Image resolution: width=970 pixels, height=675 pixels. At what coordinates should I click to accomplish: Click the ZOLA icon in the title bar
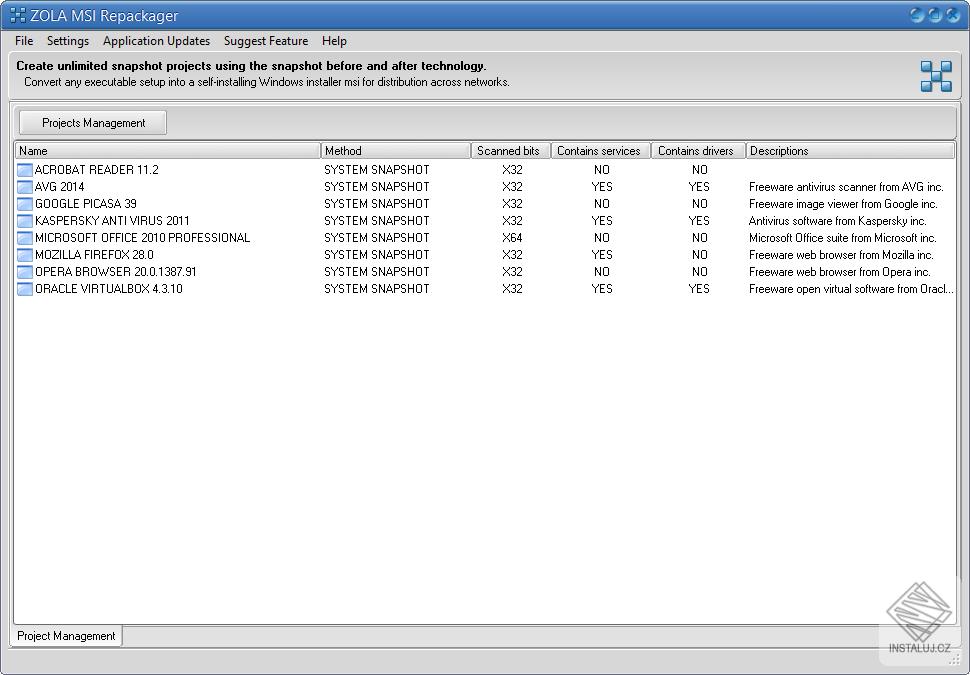pyautogui.click(x=16, y=15)
